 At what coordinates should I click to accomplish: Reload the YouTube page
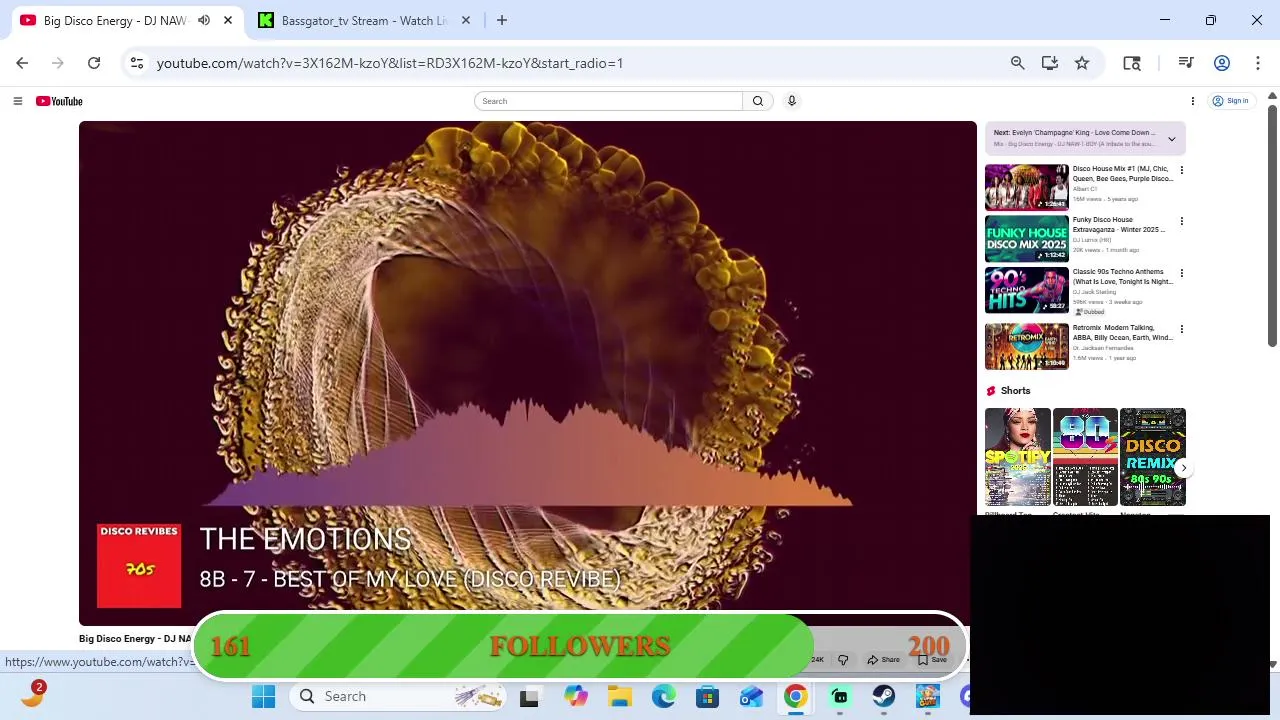coord(94,63)
